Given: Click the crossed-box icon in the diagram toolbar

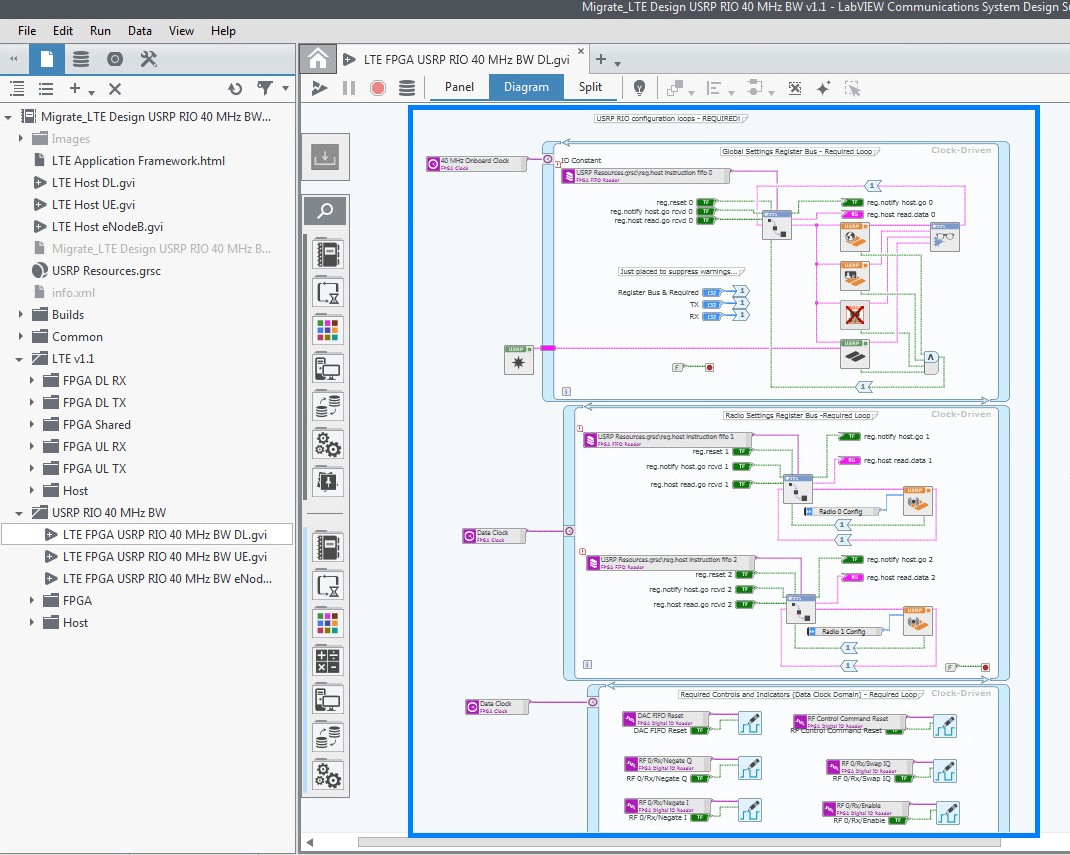Looking at the screenshot, I should tap(795, 88).
